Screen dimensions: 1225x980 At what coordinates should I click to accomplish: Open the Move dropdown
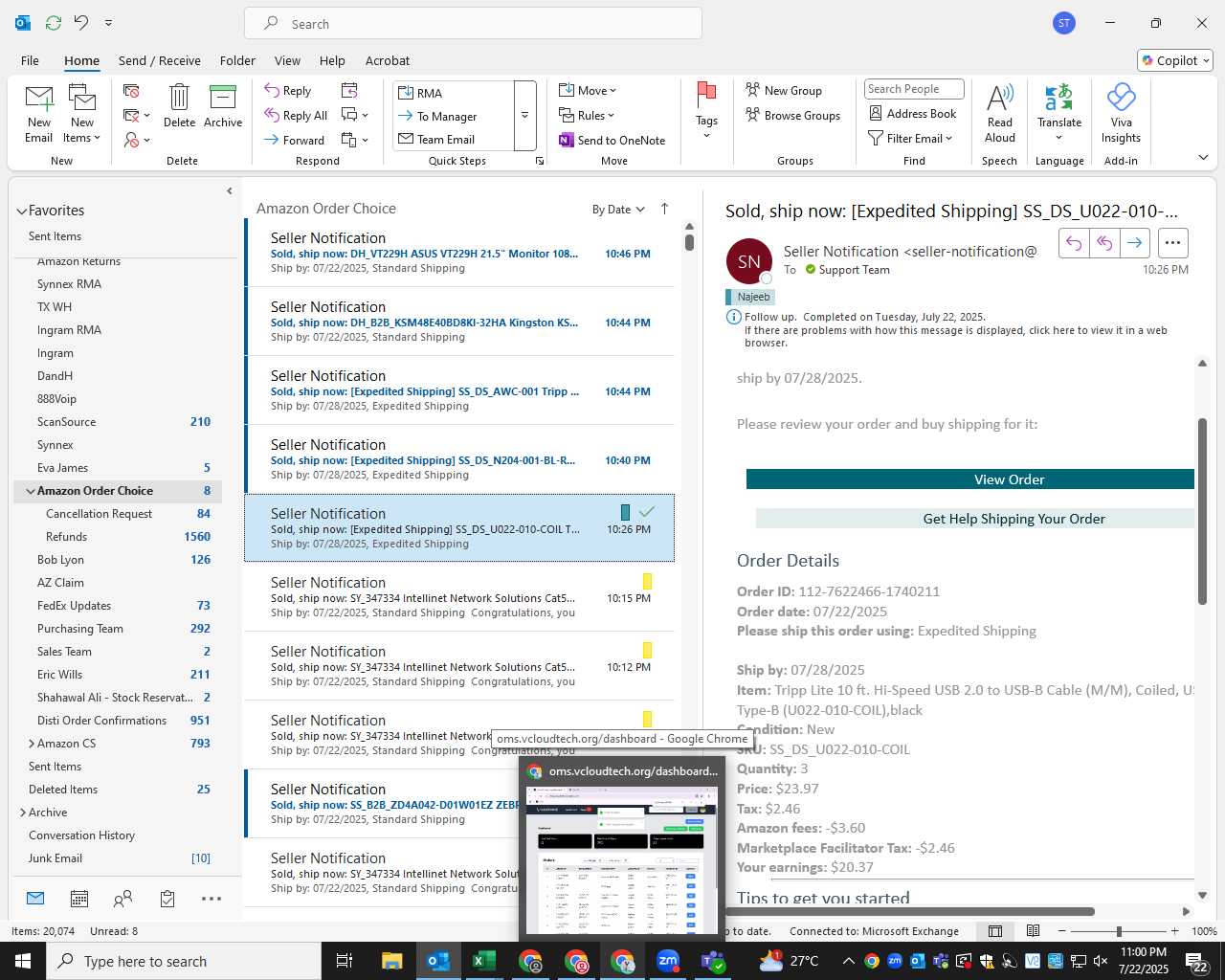[588, 90]
